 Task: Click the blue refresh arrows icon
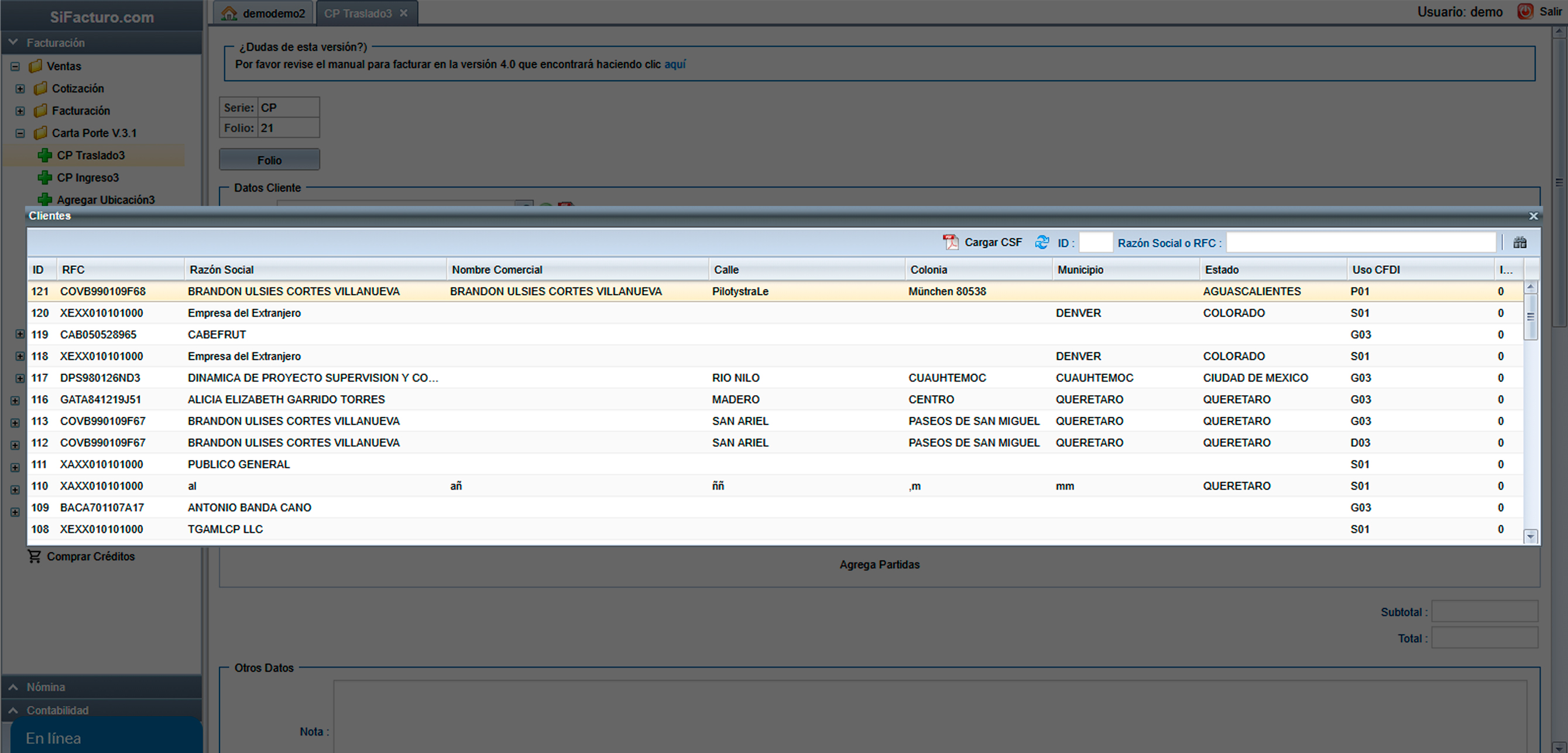coord(1041,242)
